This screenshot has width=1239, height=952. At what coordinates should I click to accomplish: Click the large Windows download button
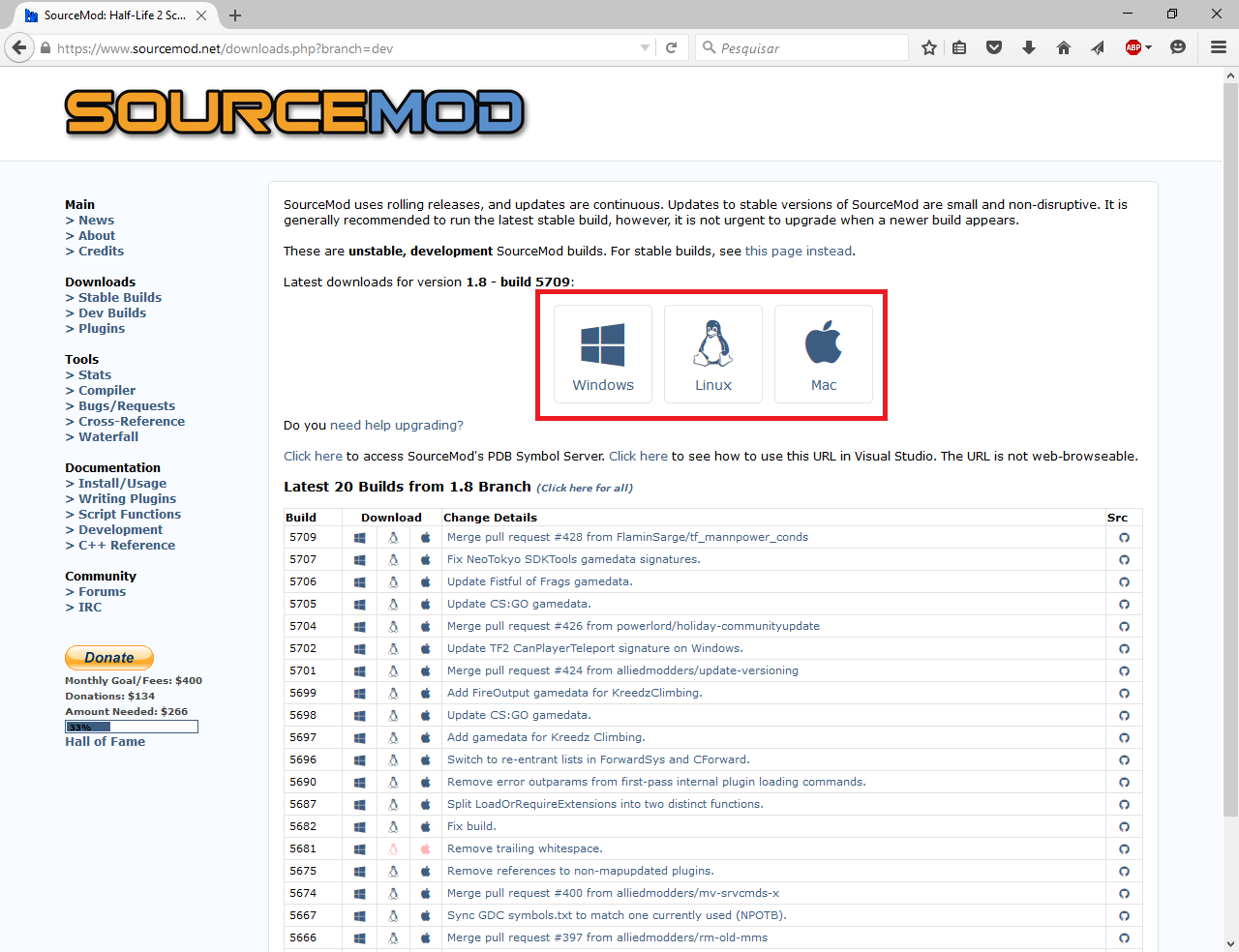(x=603, y=354)
